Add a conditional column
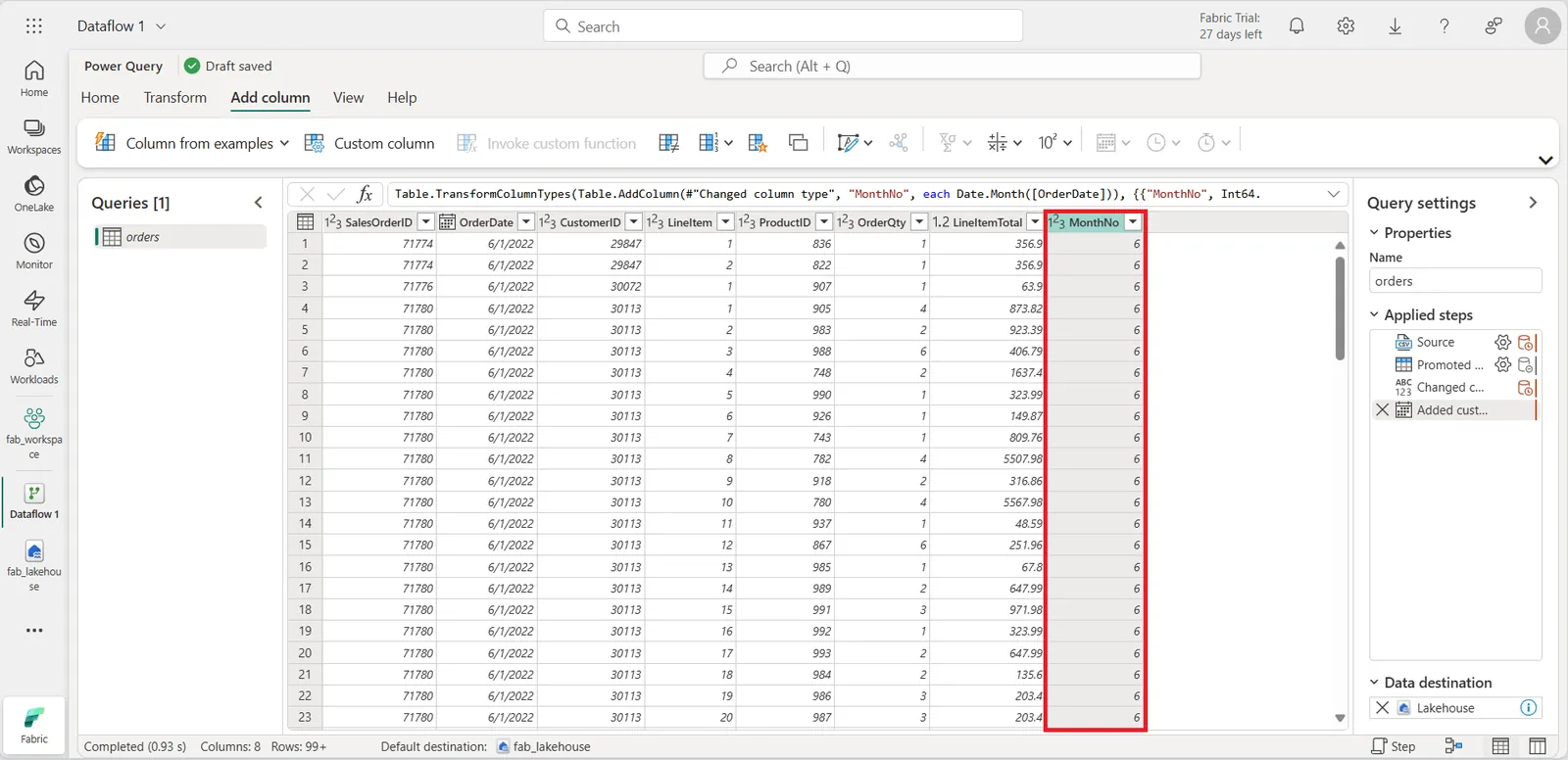This screenshot has width=1568, height=760. (x=669, y=143)
